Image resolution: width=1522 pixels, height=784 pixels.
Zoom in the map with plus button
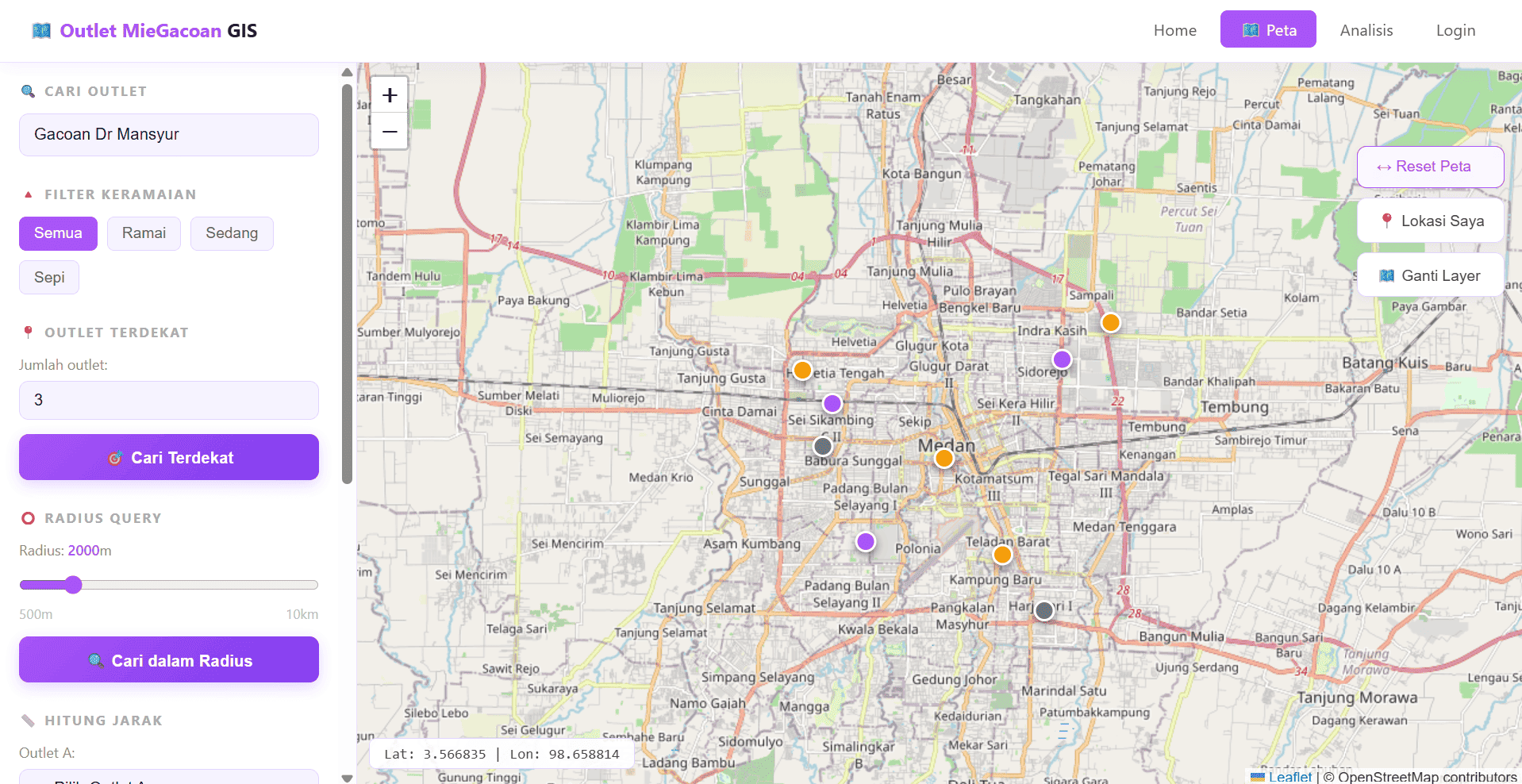[390, 95]
